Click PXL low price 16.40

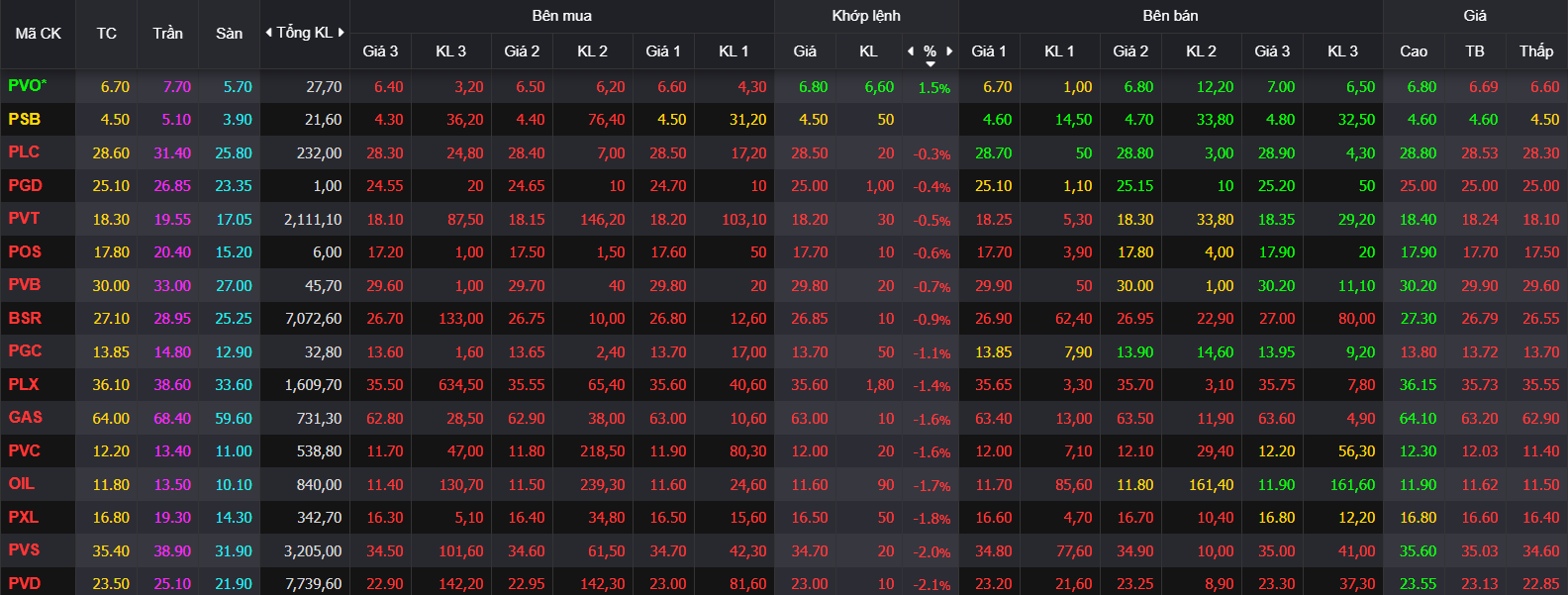click(x=1541, y=518)
